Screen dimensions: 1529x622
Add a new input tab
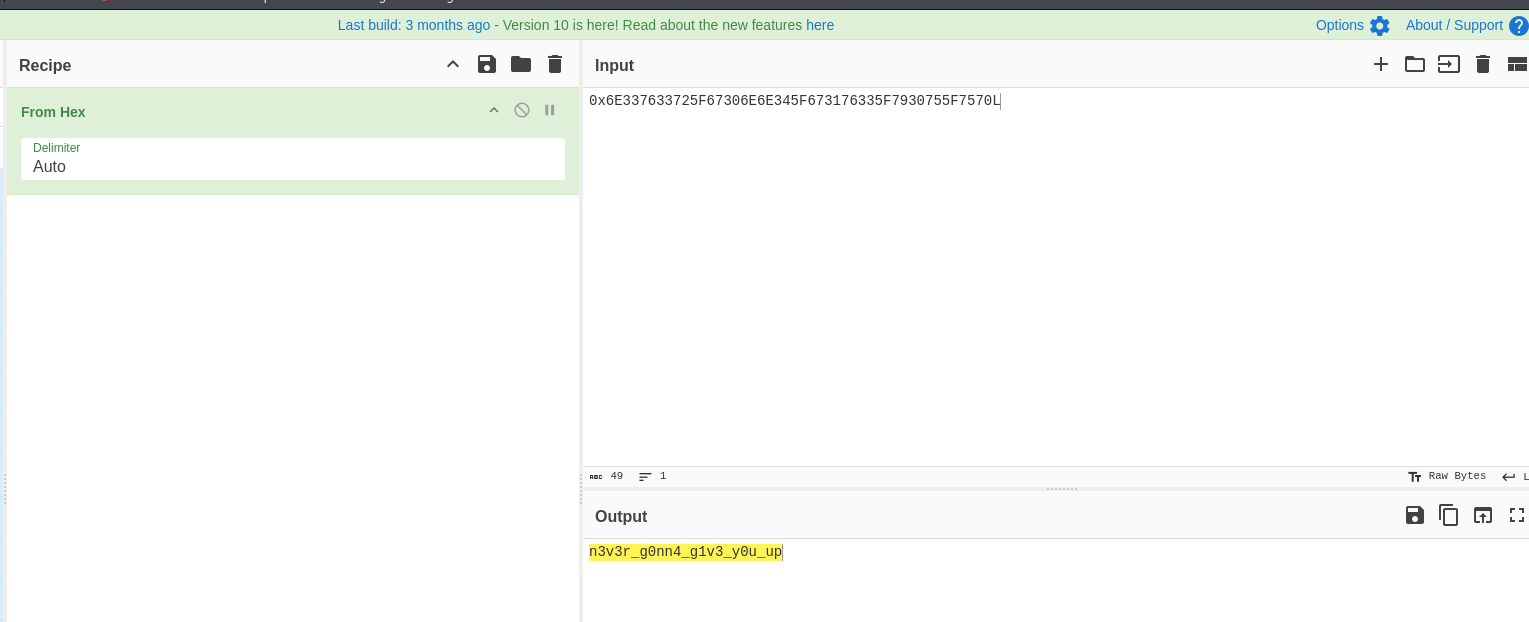[1381, 65]
